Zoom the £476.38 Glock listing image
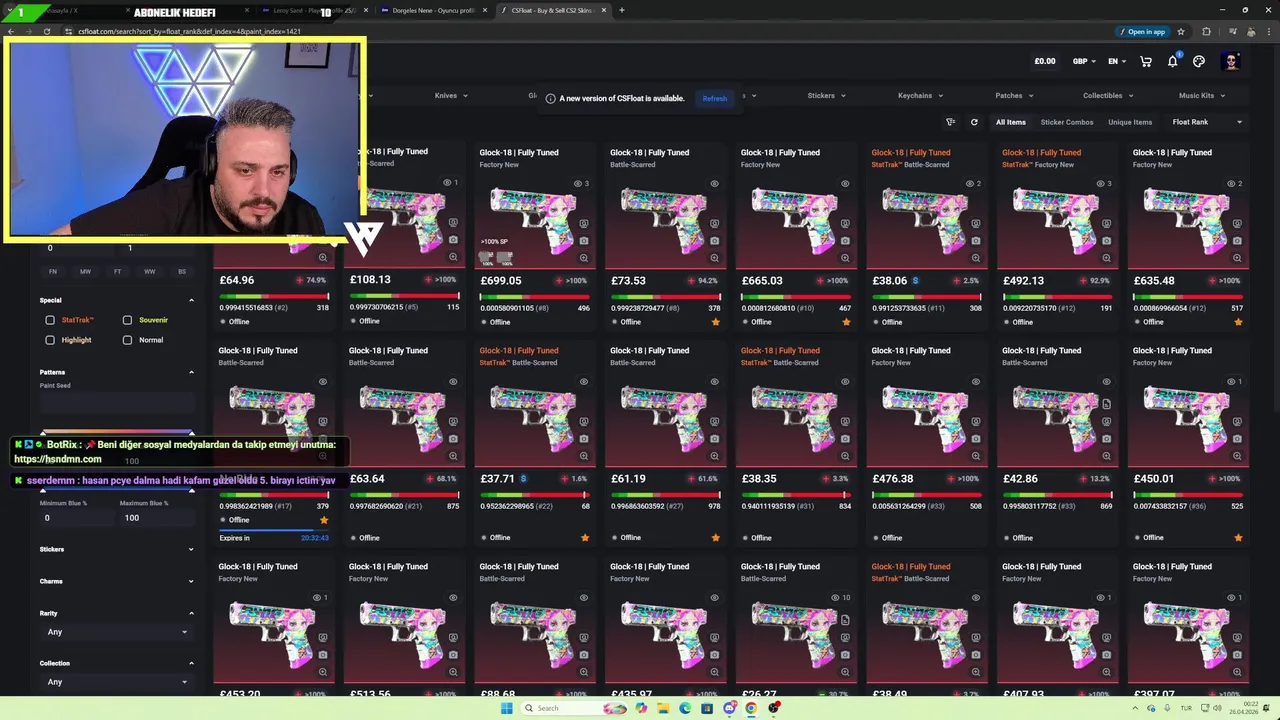This screenshot has width=1280, height=720. pos(976,456)
